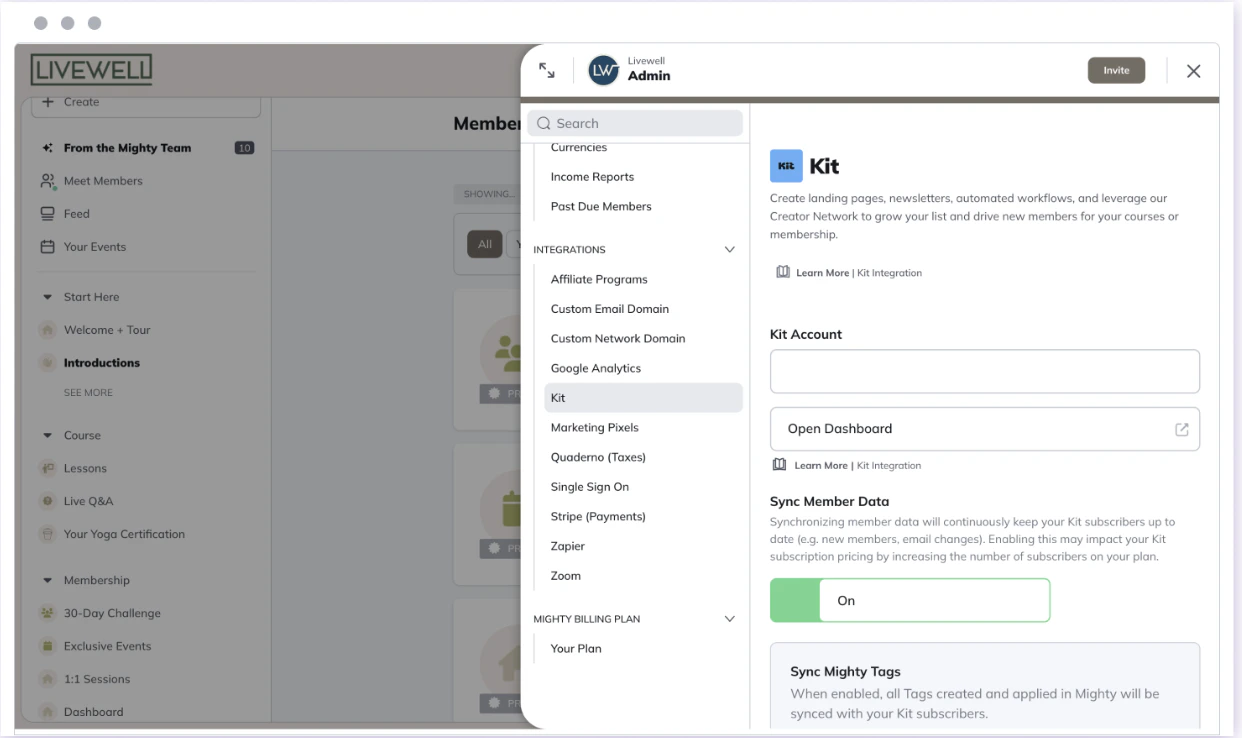Open Zapier integration

click(568, 546)
